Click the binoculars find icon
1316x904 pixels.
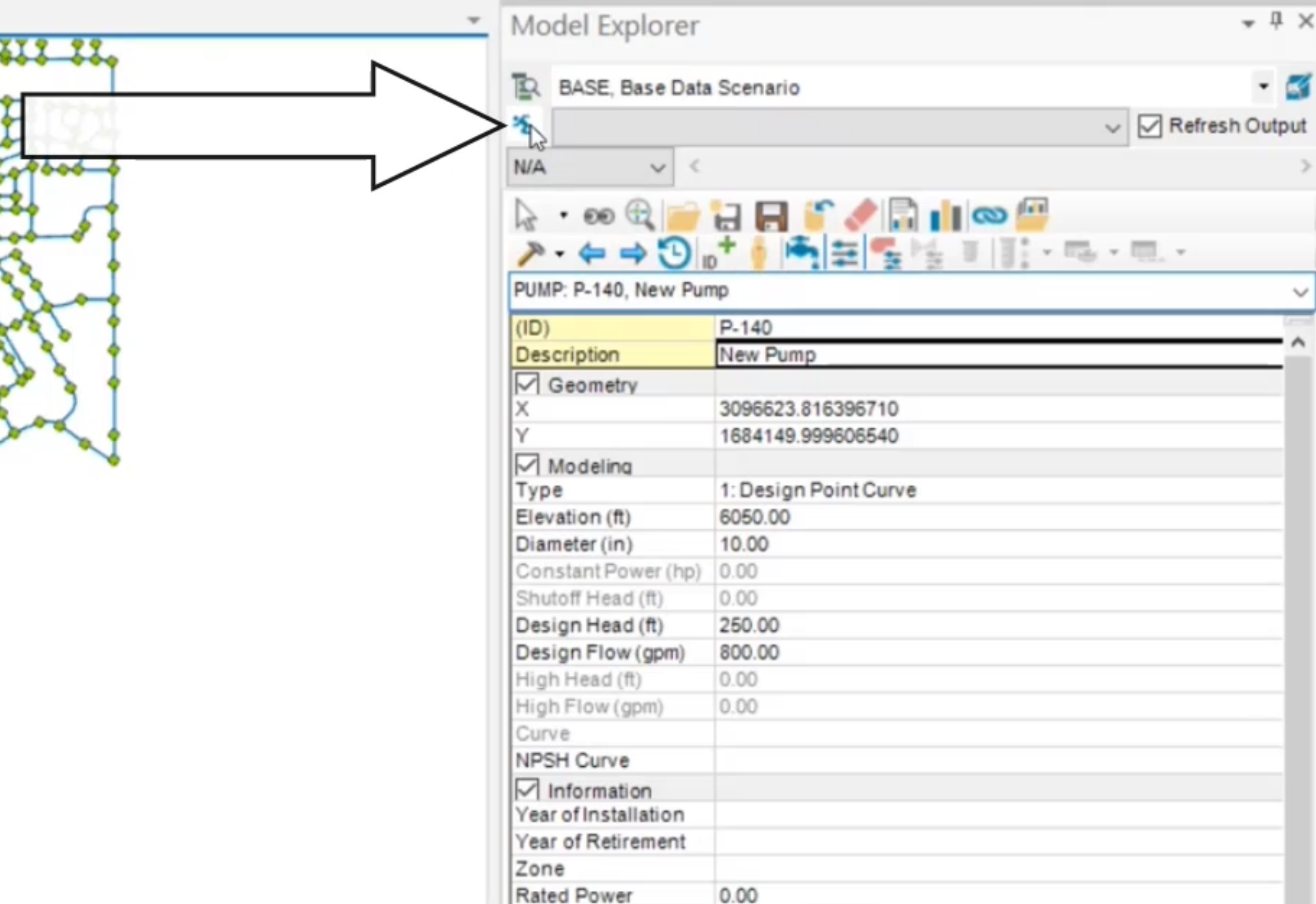coord(599,216)
